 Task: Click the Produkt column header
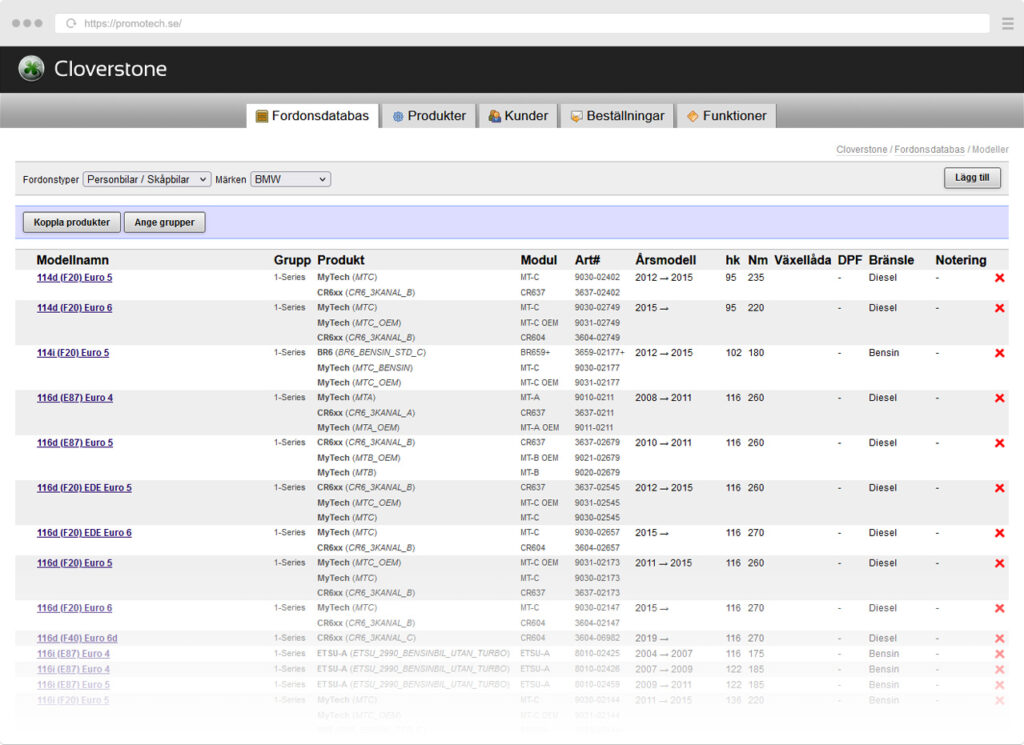341,260
